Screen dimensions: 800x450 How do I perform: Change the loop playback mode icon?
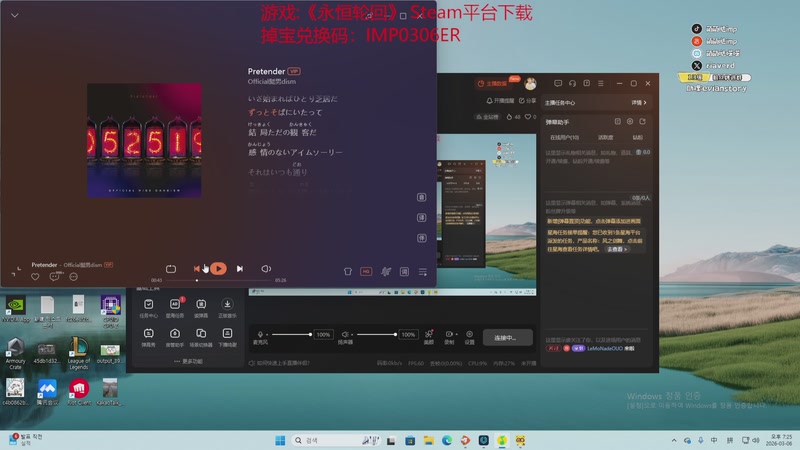[x=171, y=268]
